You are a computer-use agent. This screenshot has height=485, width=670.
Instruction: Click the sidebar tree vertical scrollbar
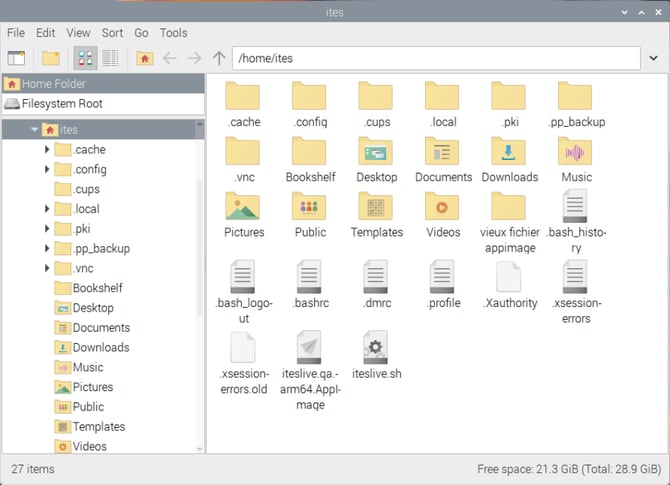[200, 300]
